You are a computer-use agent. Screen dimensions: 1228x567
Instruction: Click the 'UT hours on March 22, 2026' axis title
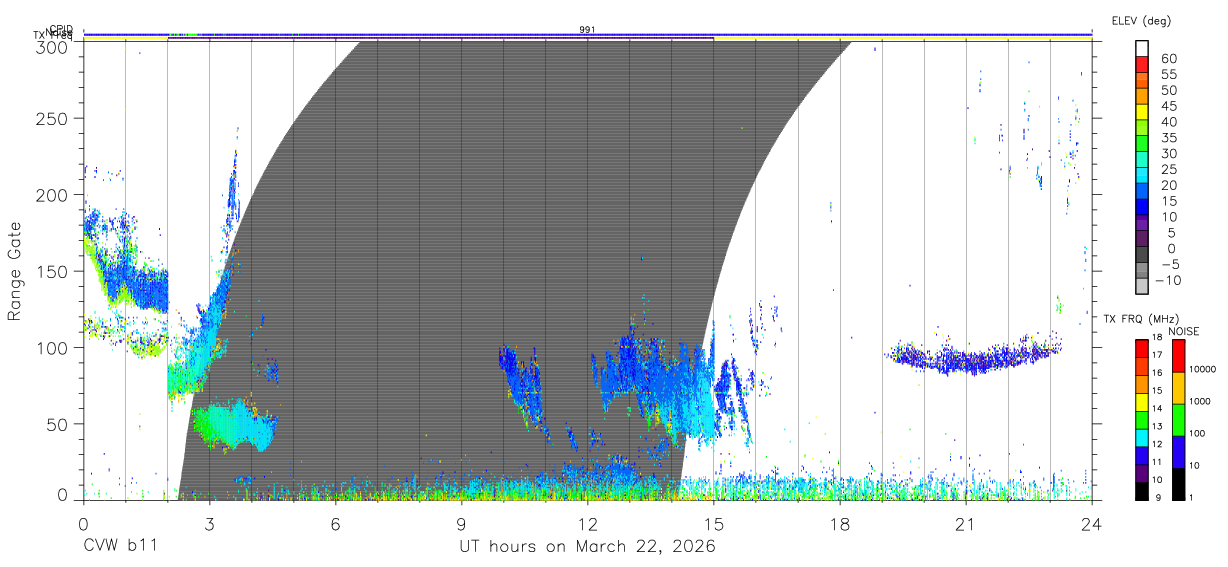click(587, 547)
